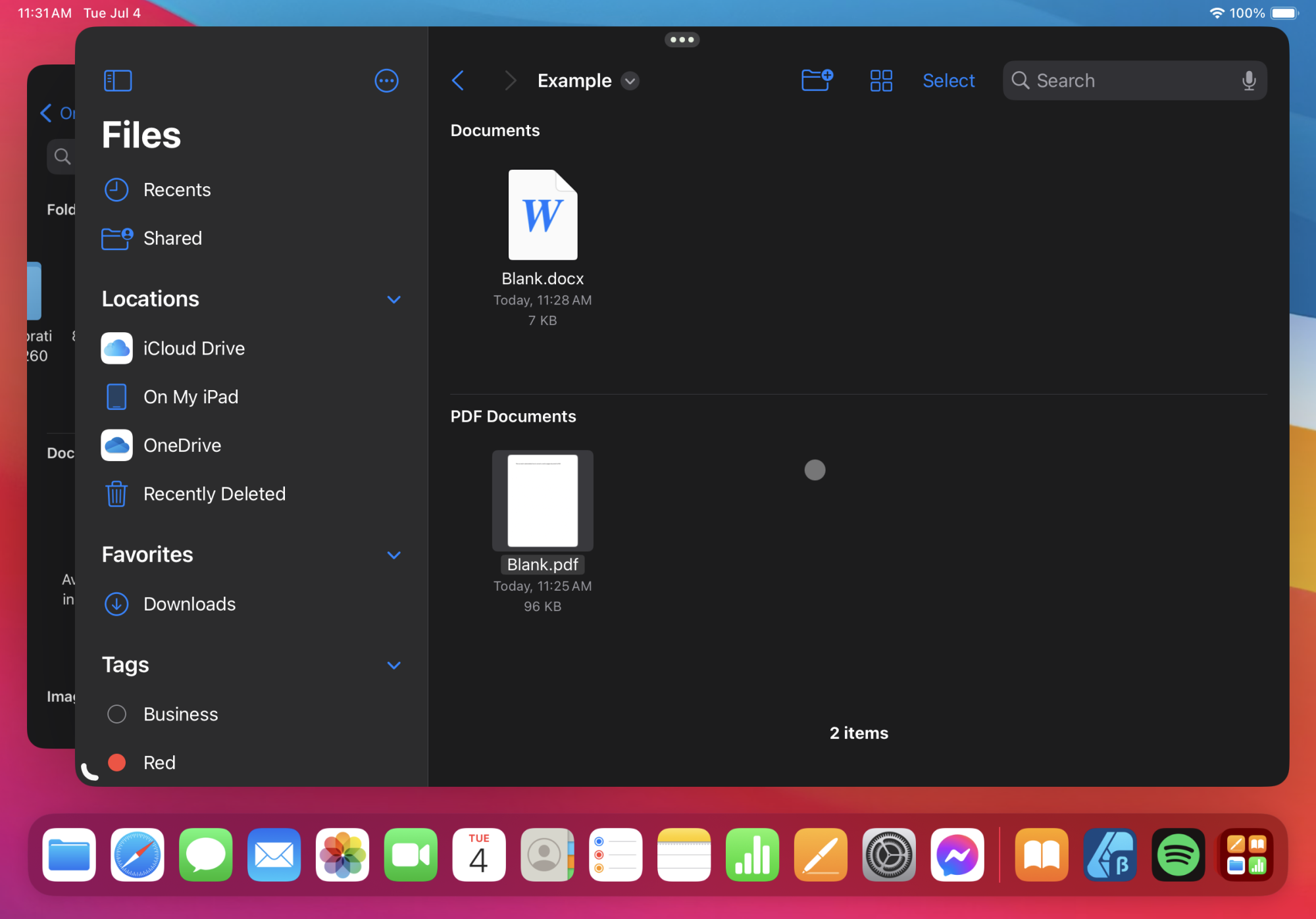Open the Example folder title dropdown

(630, 81)
